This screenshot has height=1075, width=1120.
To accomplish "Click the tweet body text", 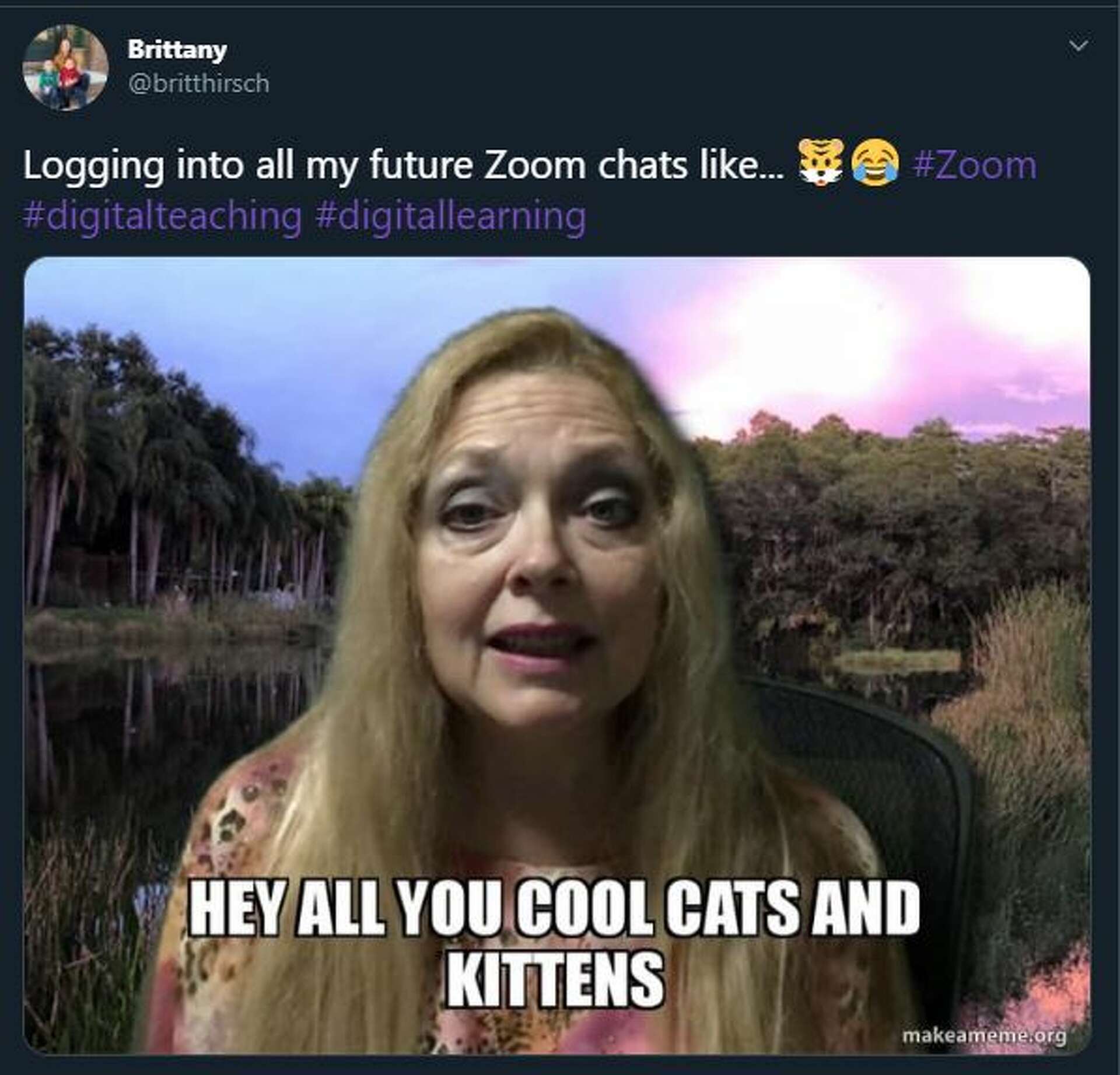I will click(x=350, y=167).
